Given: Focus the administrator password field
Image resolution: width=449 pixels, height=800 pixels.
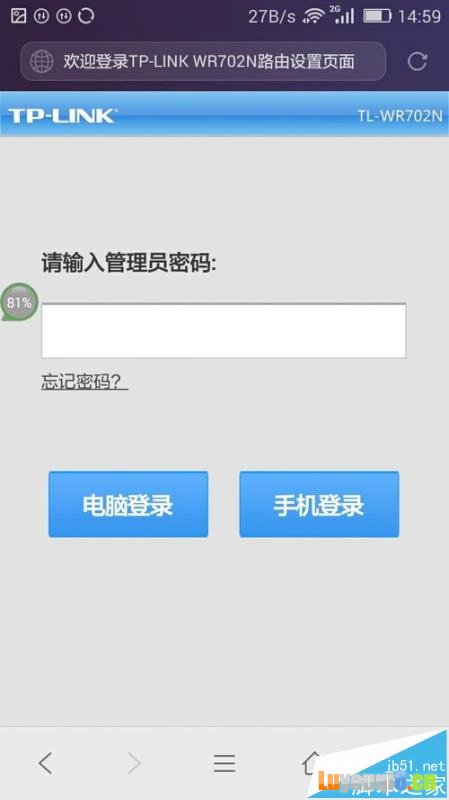Looking at the screenshot, I should [223, 330].
